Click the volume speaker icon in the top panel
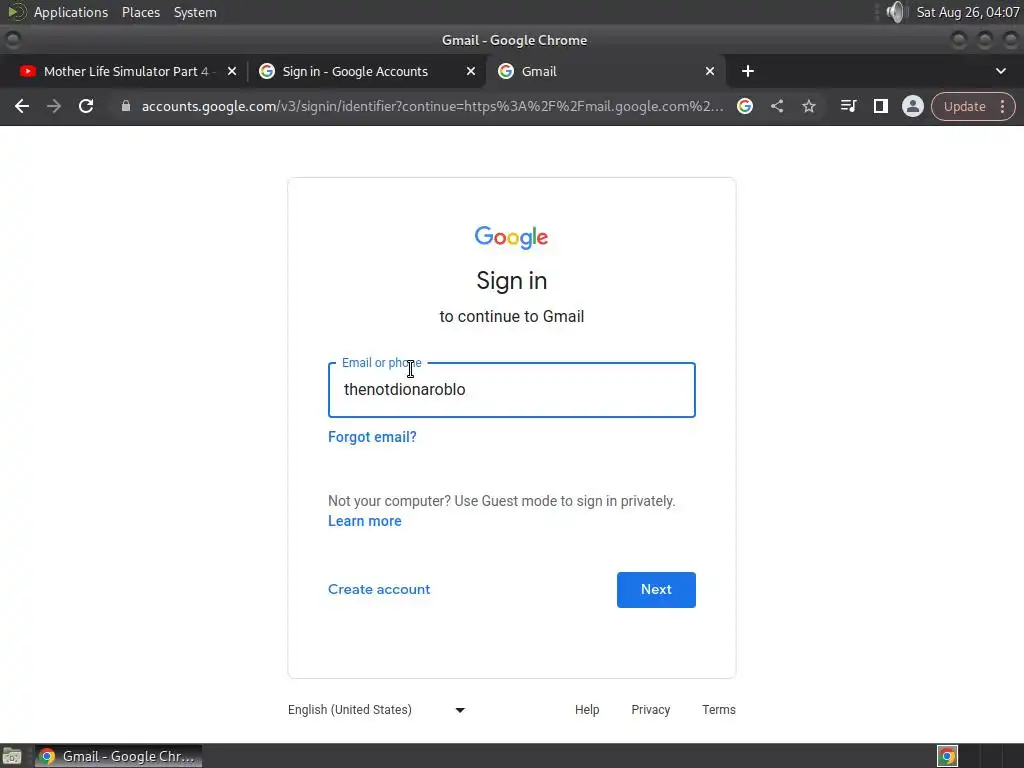Screen dimensions: 1024x768 [897, 12]
